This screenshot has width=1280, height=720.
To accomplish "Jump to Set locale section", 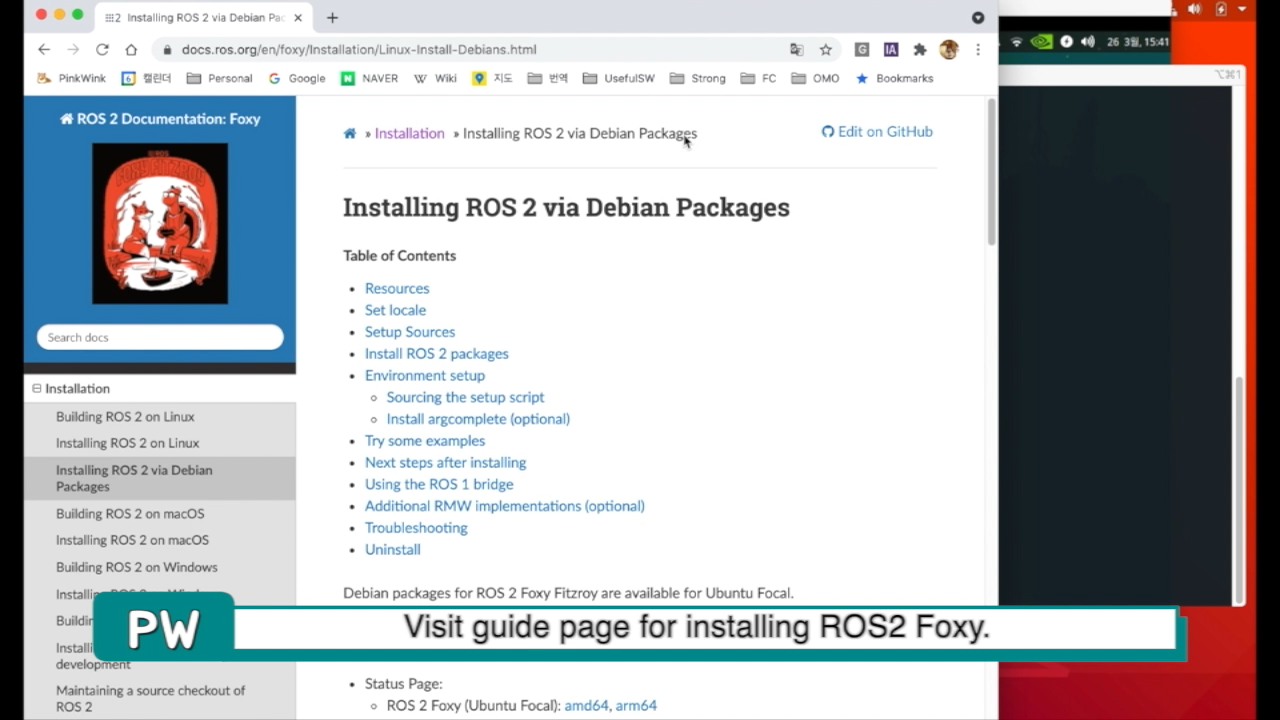I will 395,310.
